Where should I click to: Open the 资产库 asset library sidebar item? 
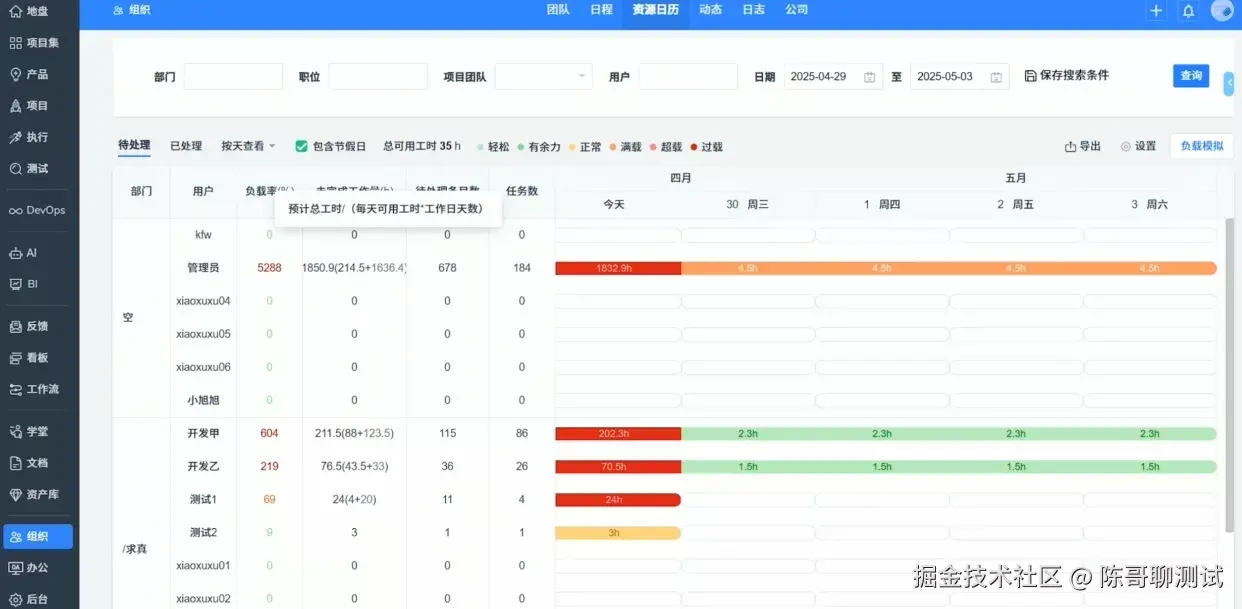(x=37, y=494)
